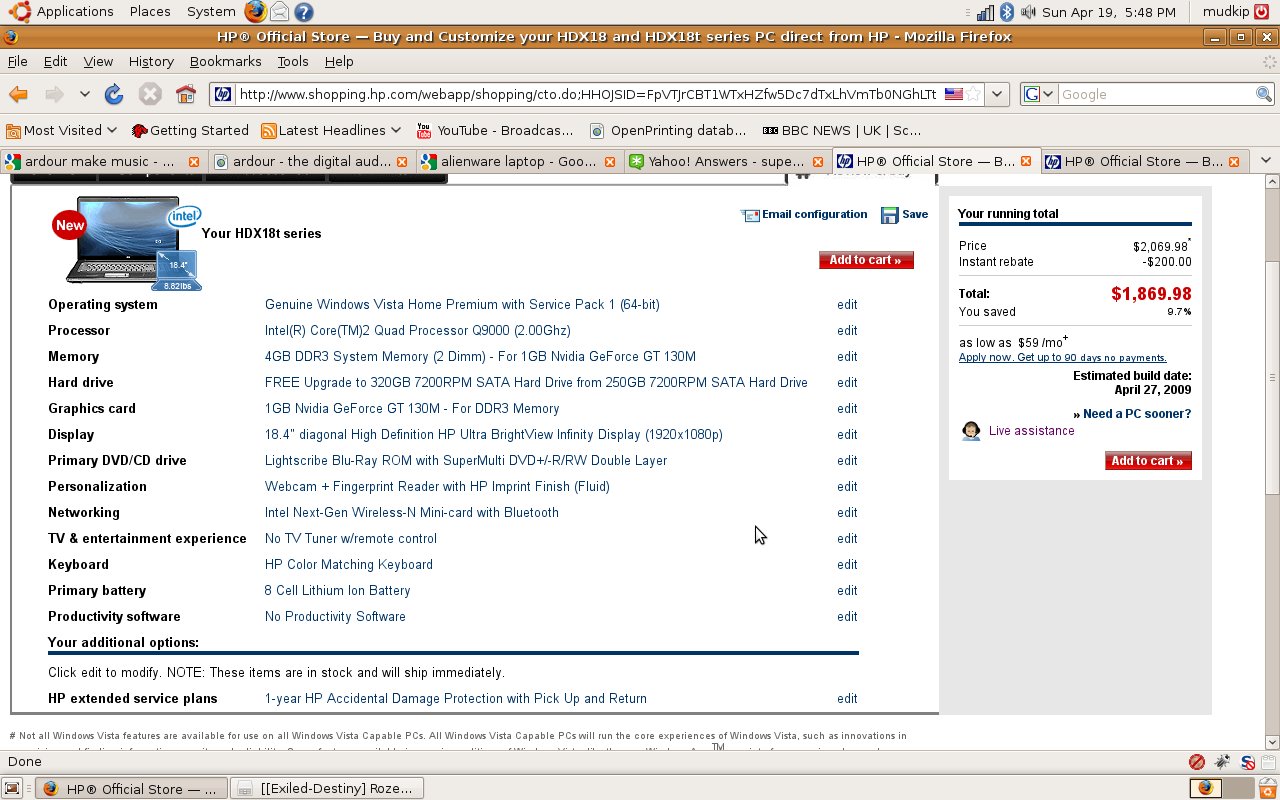Add to cart under the running total
This screenshot has height=800, width=1280.
[1148, 461]
